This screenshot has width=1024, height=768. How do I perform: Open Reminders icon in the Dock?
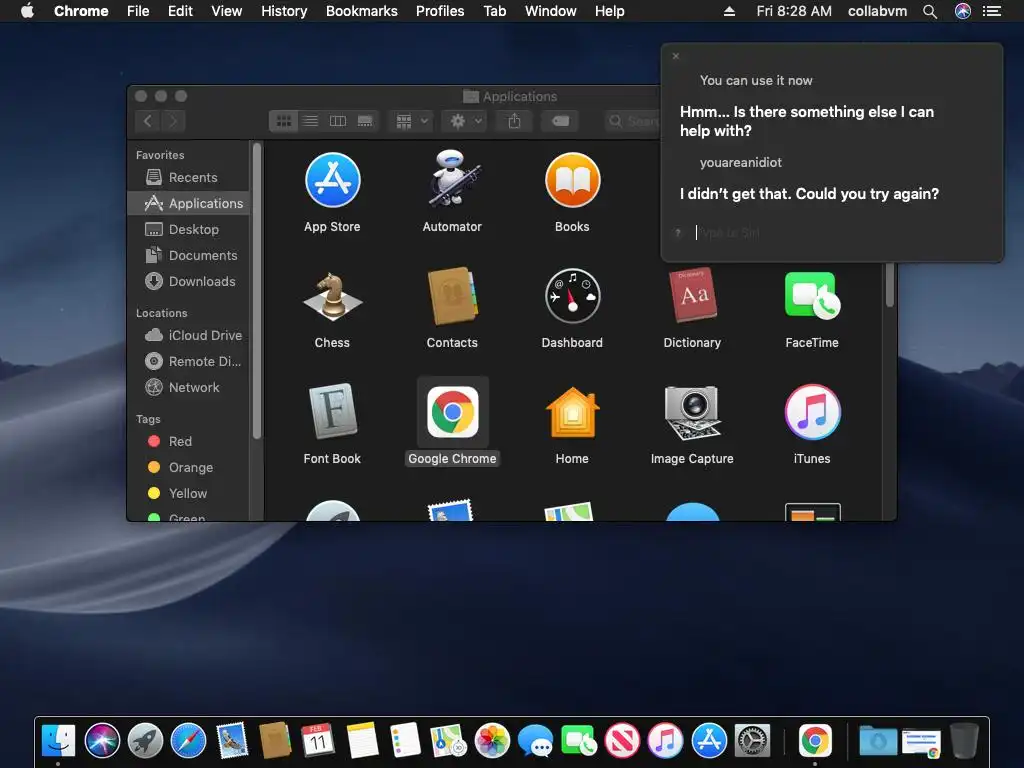(x=405, y=741)
